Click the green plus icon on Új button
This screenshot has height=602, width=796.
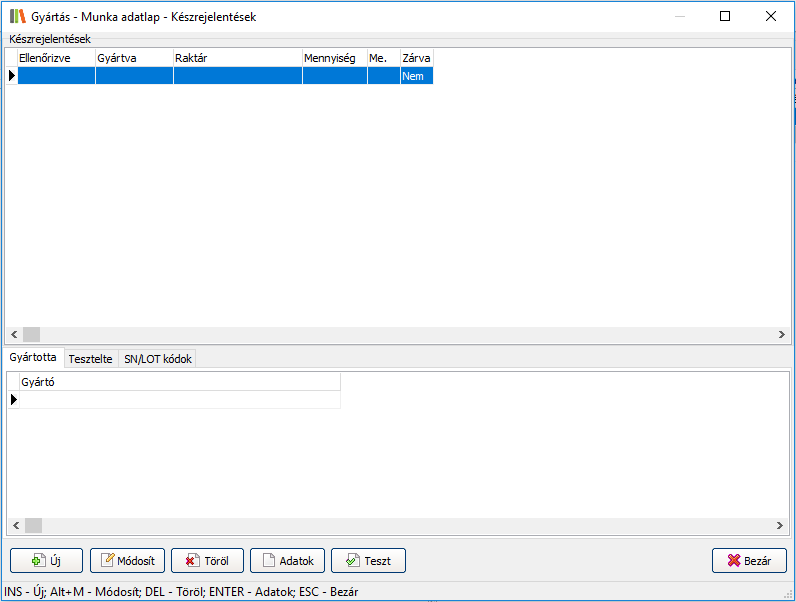click(39, 561)
